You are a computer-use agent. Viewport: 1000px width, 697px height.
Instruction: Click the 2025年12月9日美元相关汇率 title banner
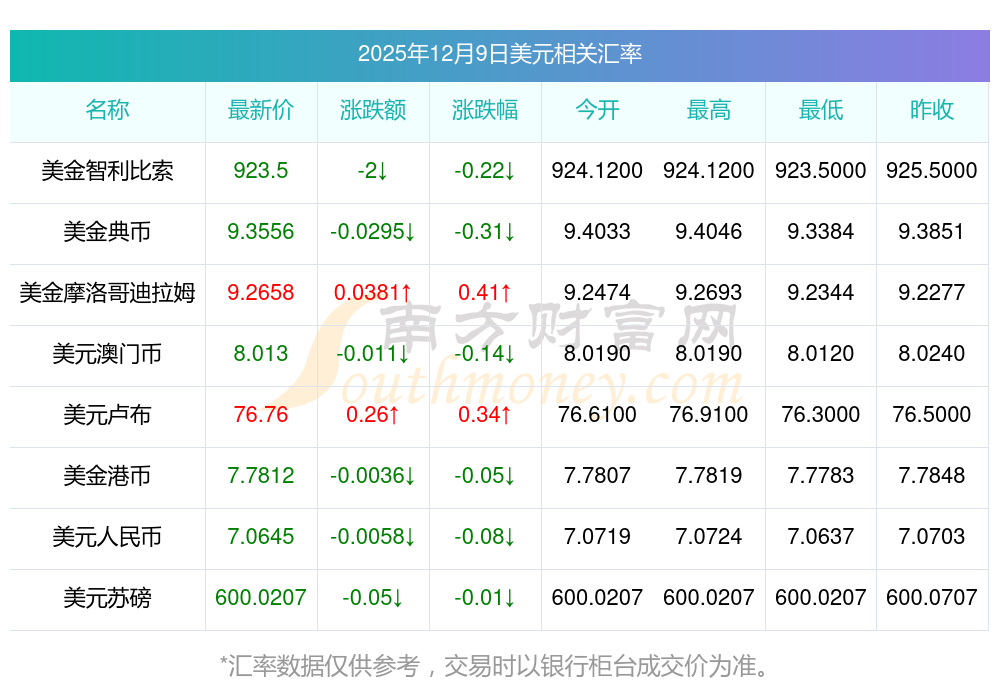click(x=499, y=54)
